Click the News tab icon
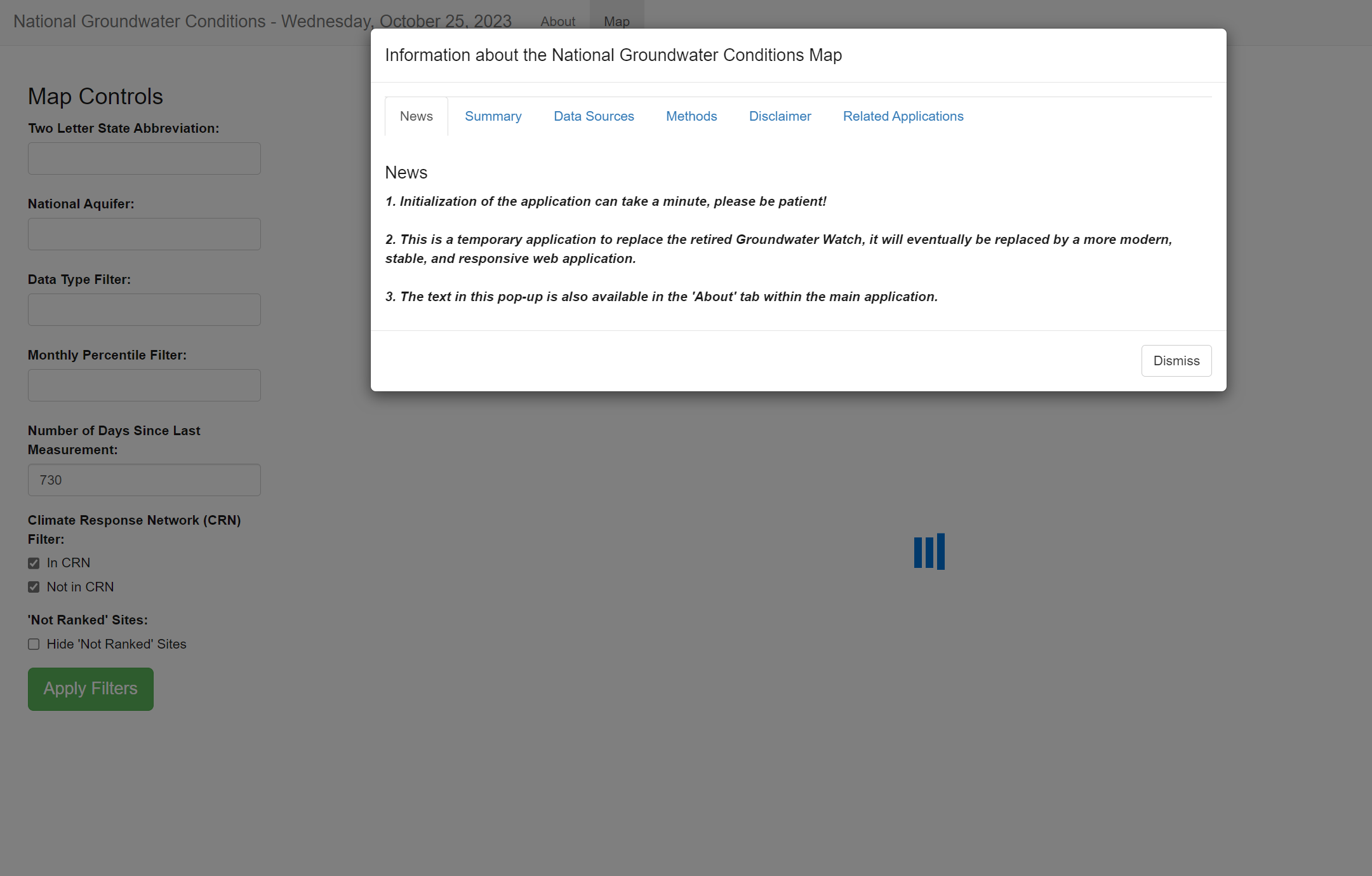This screenshot has height=876, width=1372. (416, 116)
